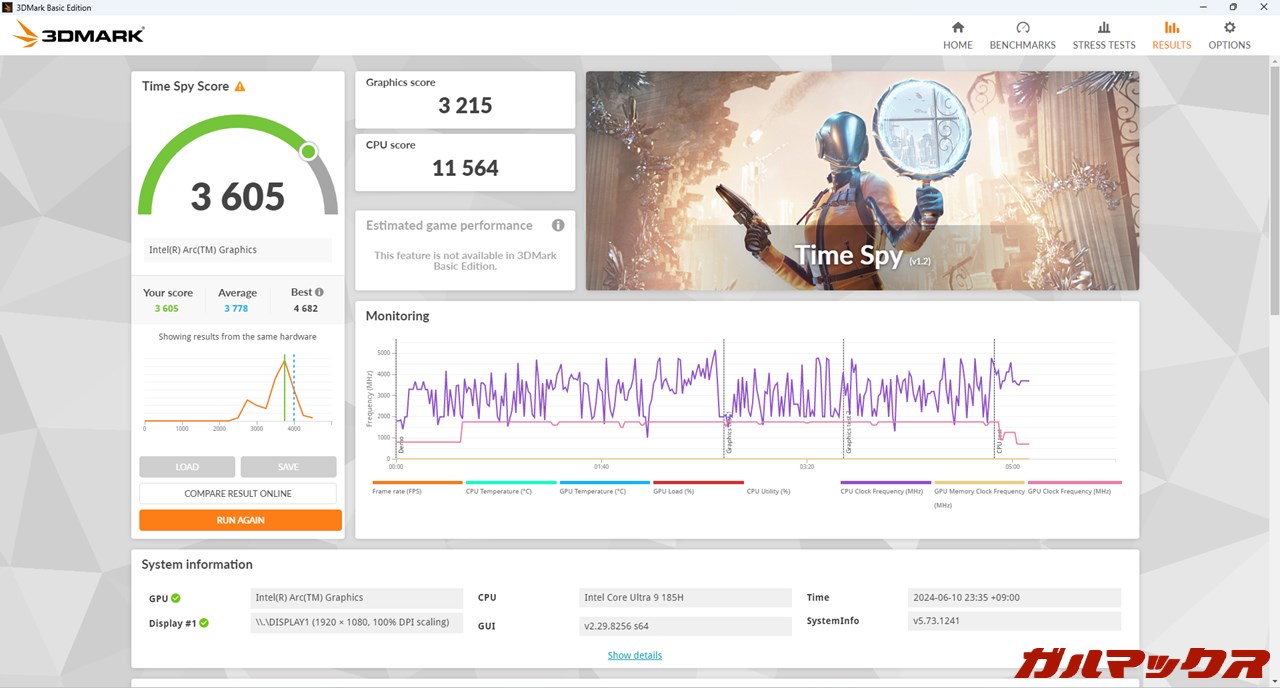Click info icon next to Best score
Image resolution: width=1280 pixels, height=688 pixels.
319,292
